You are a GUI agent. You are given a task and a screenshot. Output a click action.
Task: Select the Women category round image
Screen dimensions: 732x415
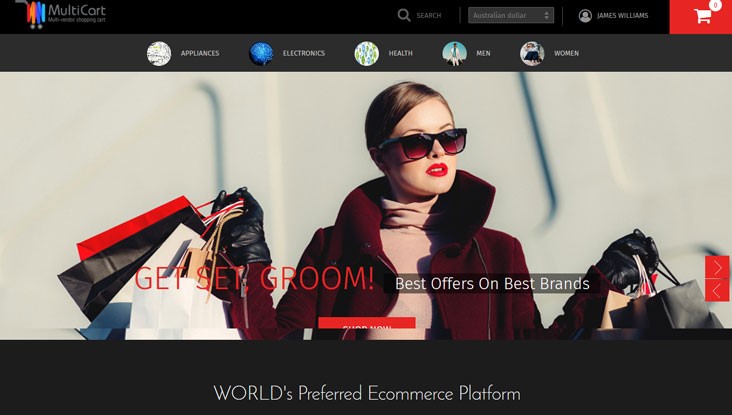pos(532,53)
